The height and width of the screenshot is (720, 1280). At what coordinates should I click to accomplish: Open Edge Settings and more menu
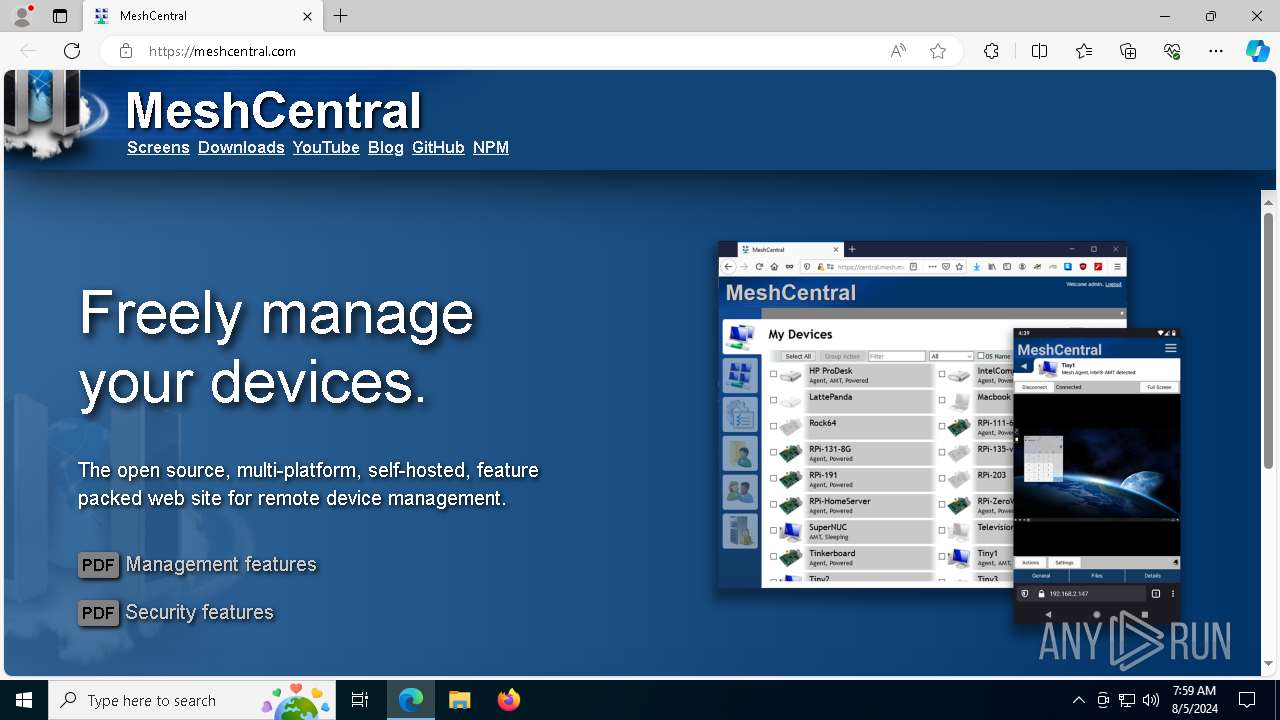1216,51
